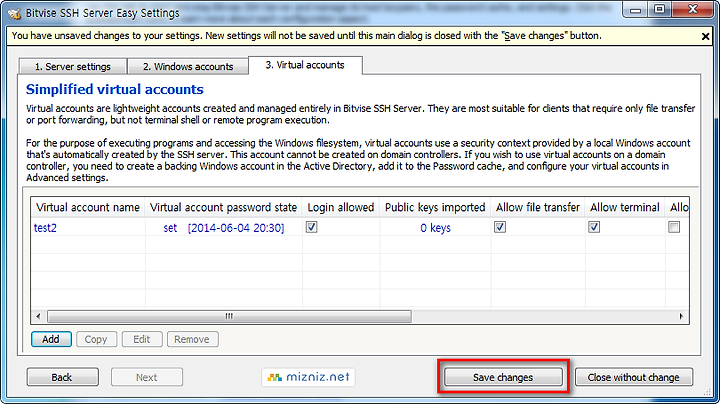Image resolution: width=720 pixels, height=404 pixels.
Task: Click the Login allowed column header
Action: (341, 208)
